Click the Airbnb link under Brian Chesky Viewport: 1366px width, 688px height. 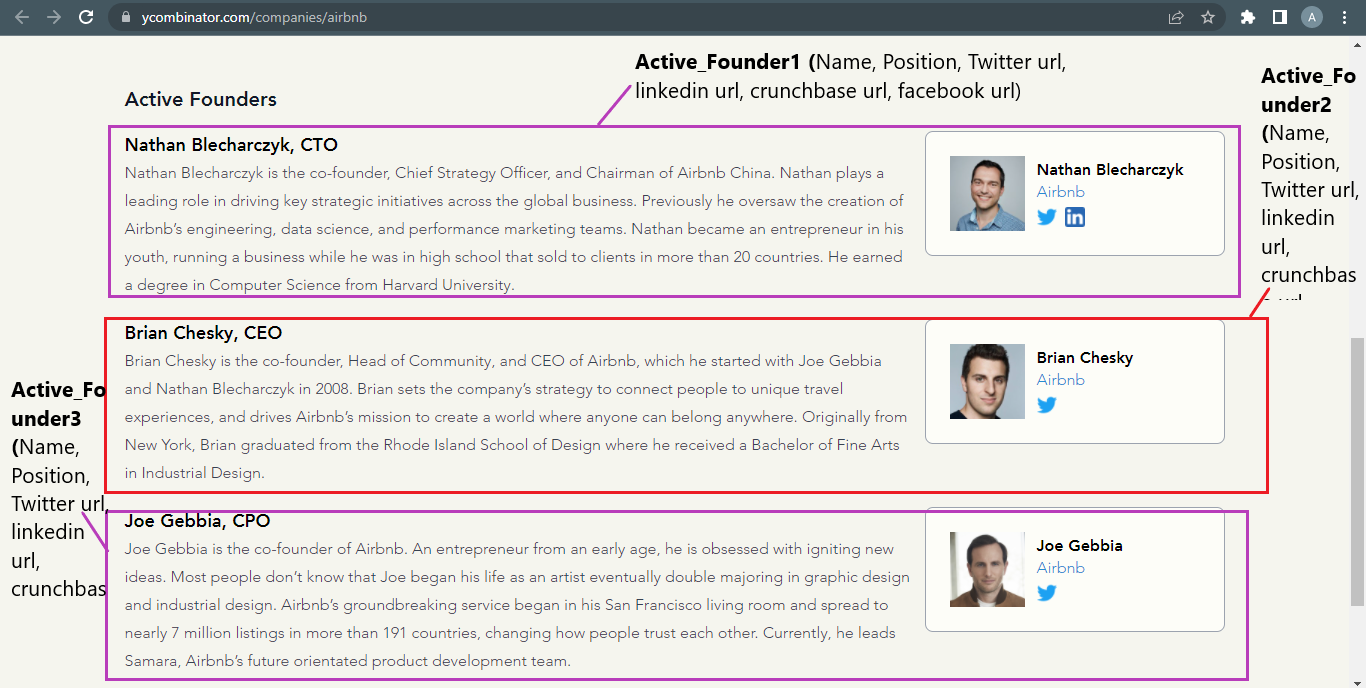pos(1061,380)
